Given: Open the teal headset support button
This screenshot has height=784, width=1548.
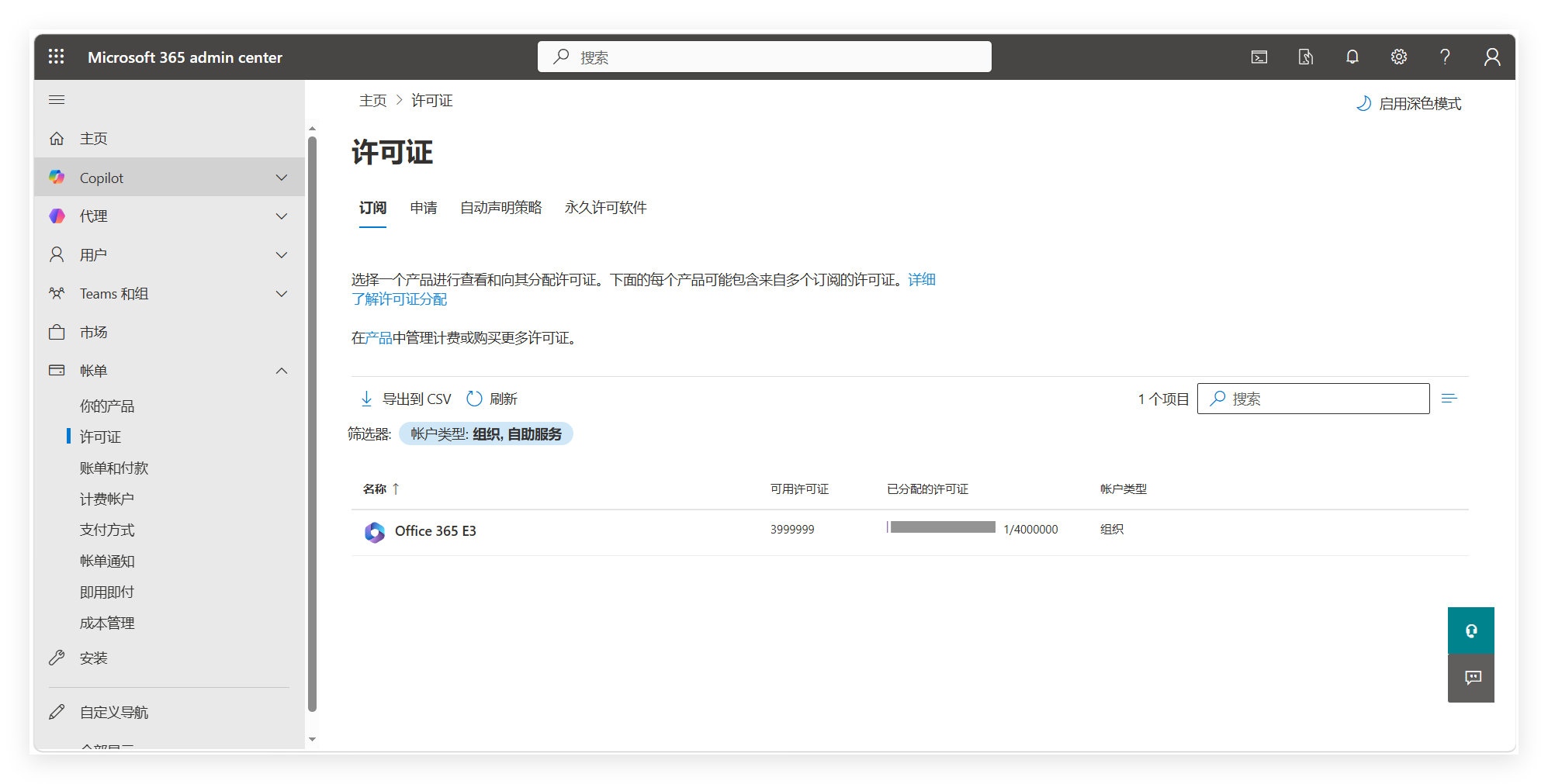Looking at the screenshot, I should pos(1471,630).
